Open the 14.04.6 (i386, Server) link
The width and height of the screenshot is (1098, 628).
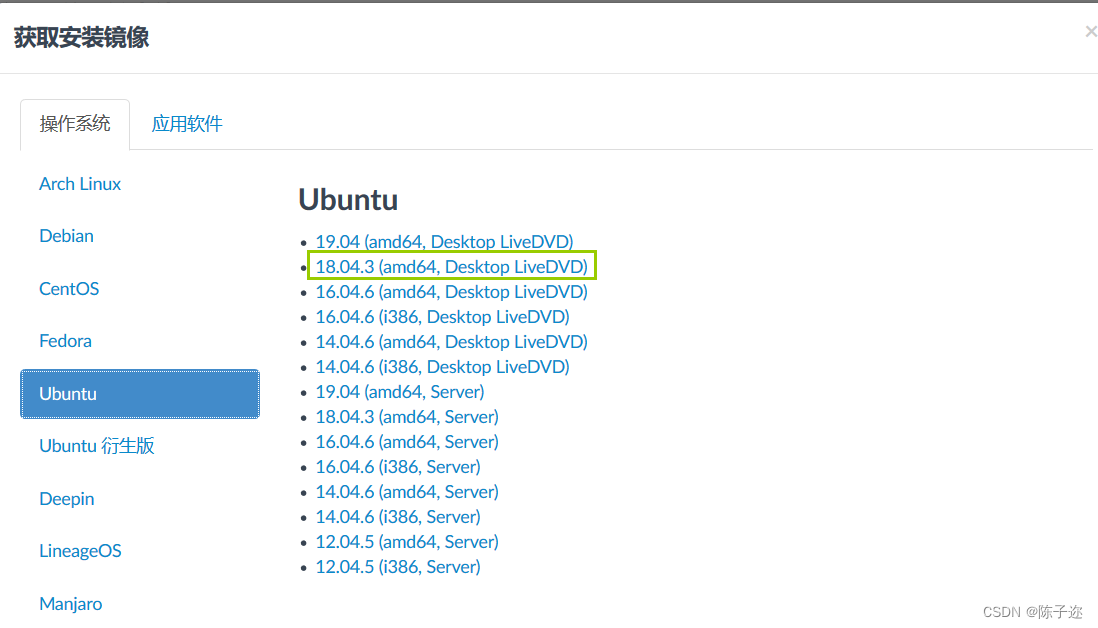tap(398, 517)
